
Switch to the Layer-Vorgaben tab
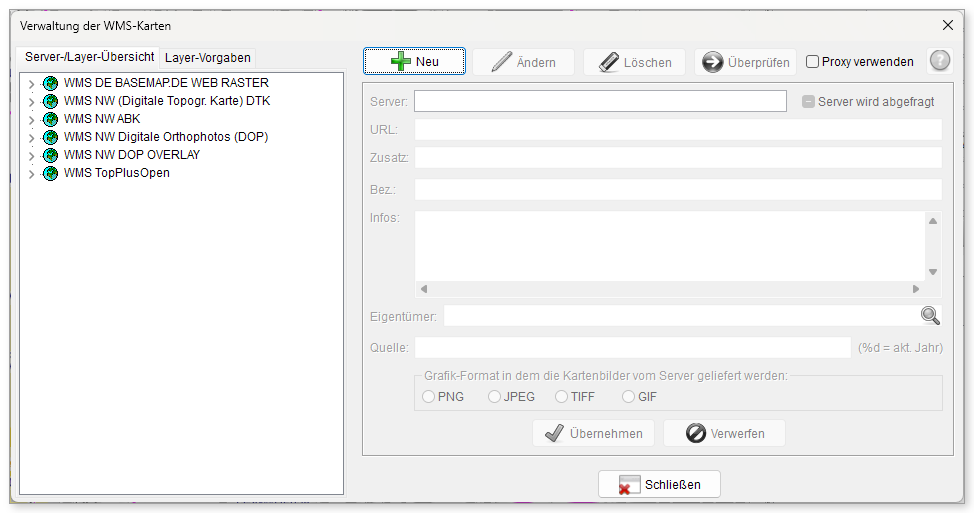click(207, 58)
